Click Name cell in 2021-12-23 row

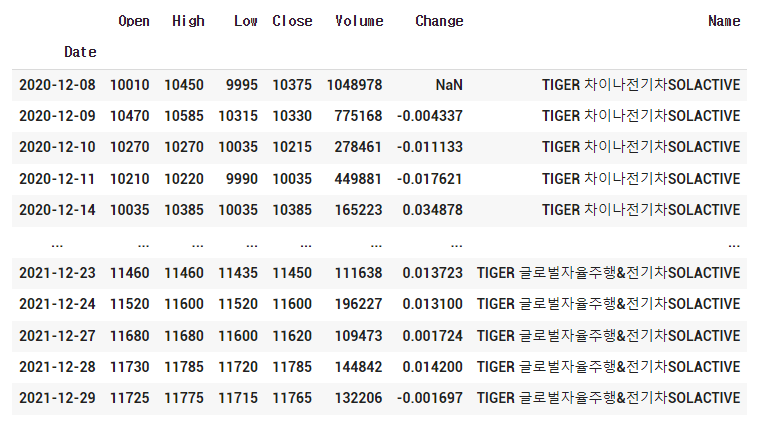(608, 273)
